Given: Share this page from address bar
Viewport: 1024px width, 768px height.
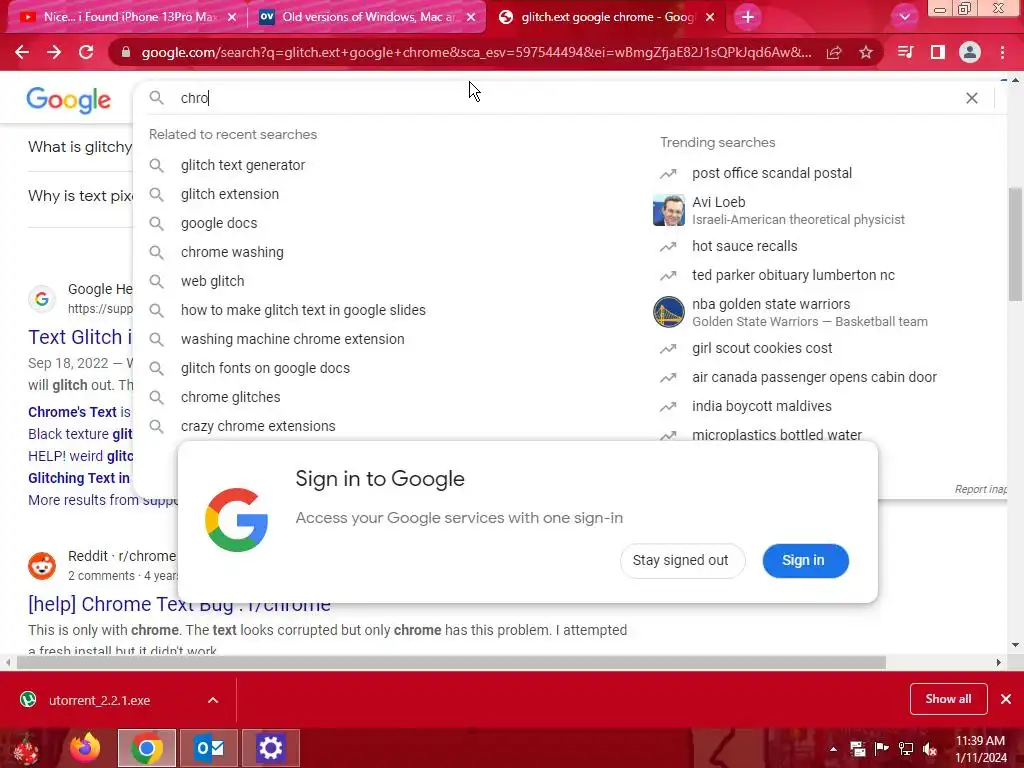Looking at the screenshot, I should coord(834,53).
